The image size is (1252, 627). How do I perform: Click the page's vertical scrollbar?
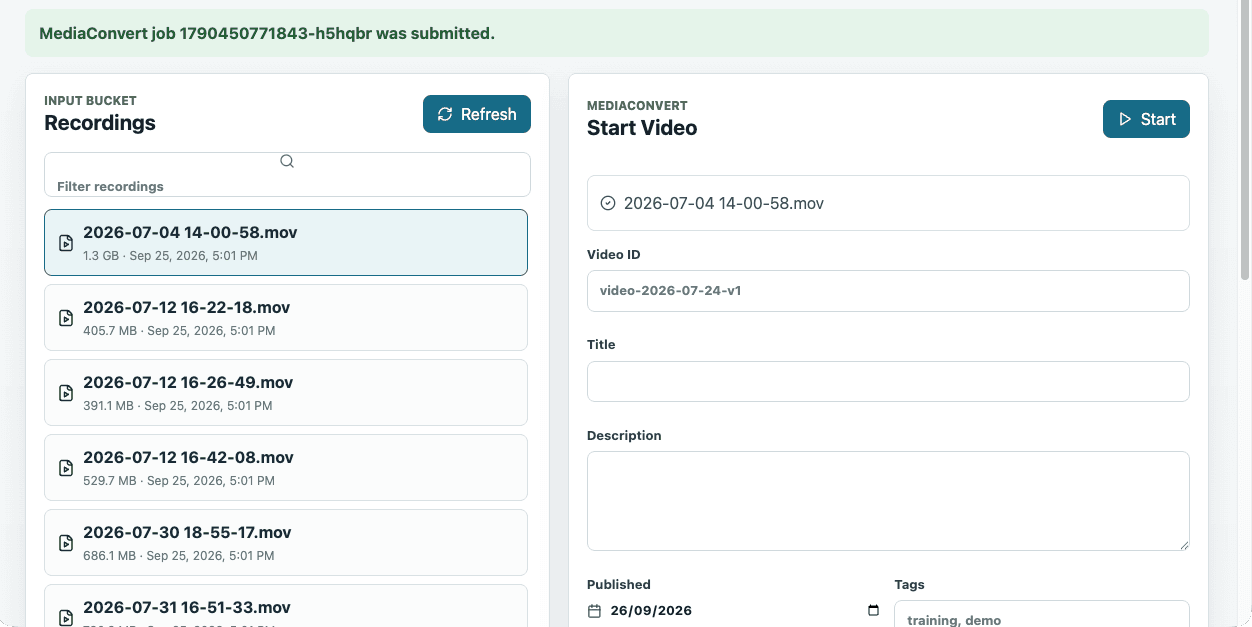(1245, 140)
